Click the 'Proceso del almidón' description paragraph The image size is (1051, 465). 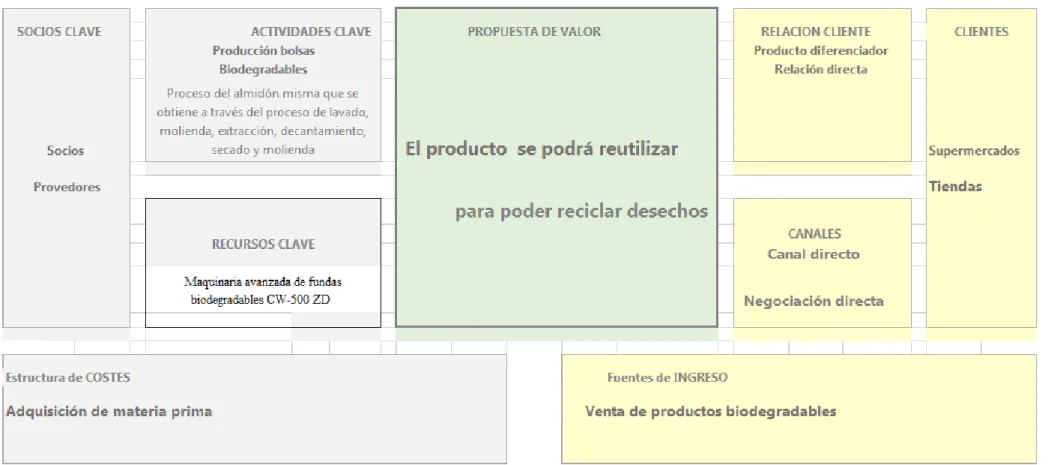pyautogui.click(x=263, y=121)
